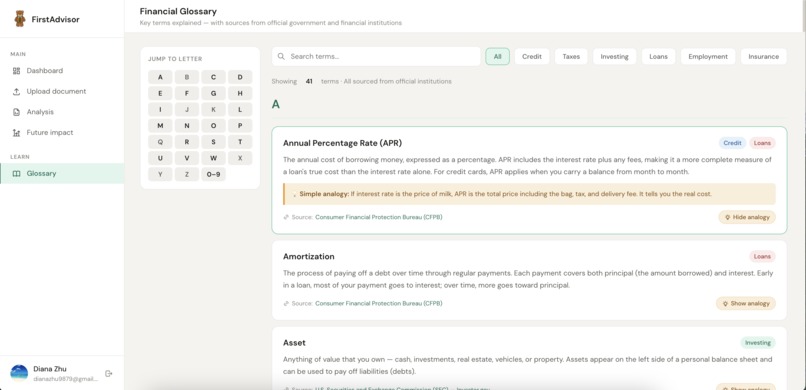Jump to letter I
Image resolution: width=806 pixels, height=390 pixels.
pyautogui.click(x=160, y=109)
